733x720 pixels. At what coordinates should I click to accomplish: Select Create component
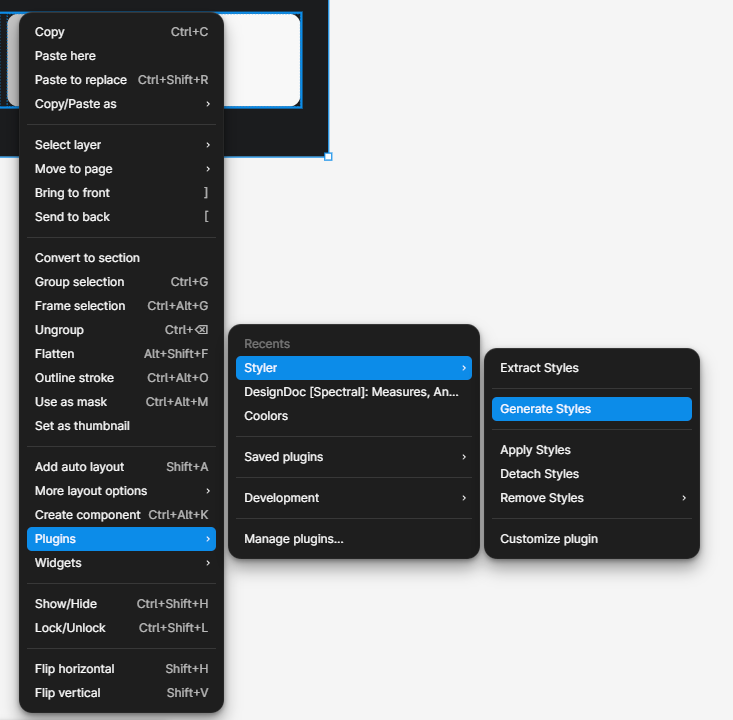click(x=121, y=515)
